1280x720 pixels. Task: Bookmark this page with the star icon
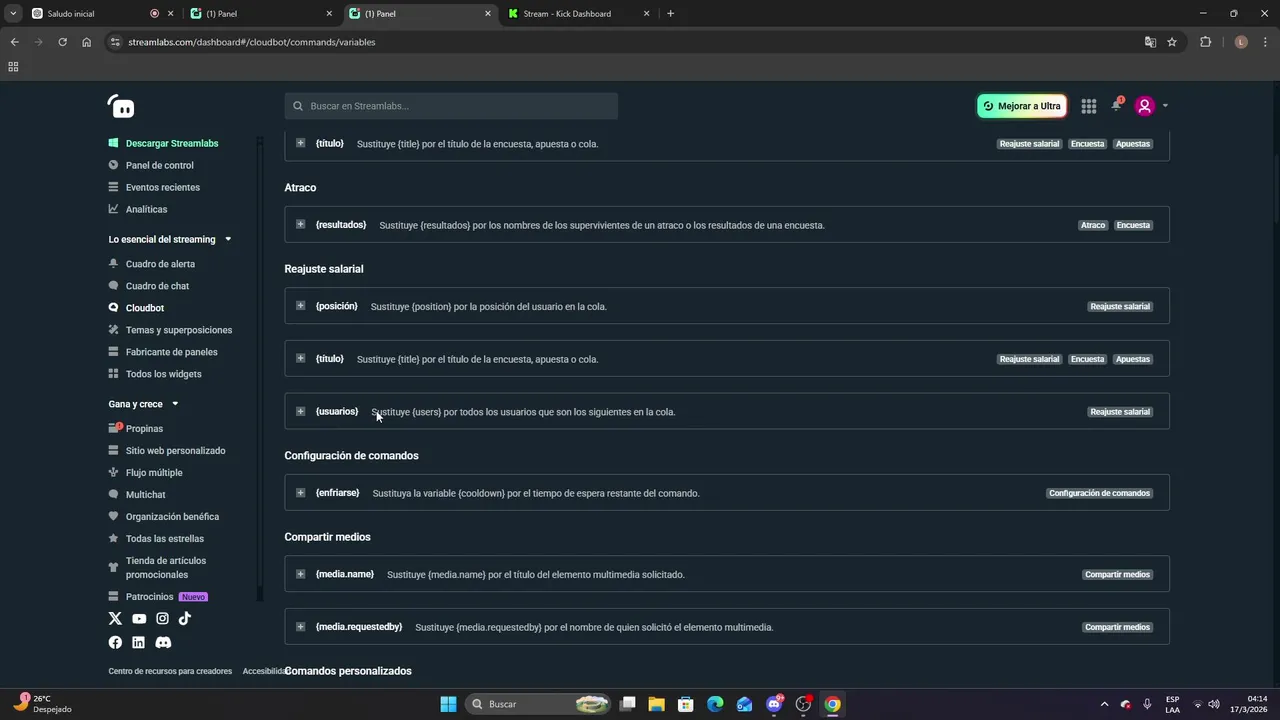tap(1172, 42)
